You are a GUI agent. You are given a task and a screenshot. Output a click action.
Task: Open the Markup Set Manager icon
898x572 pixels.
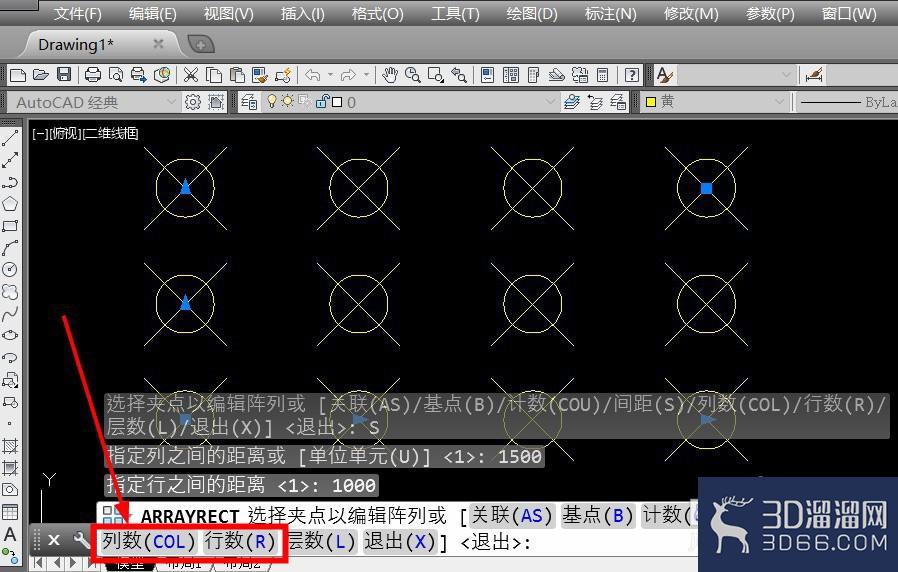580,75
